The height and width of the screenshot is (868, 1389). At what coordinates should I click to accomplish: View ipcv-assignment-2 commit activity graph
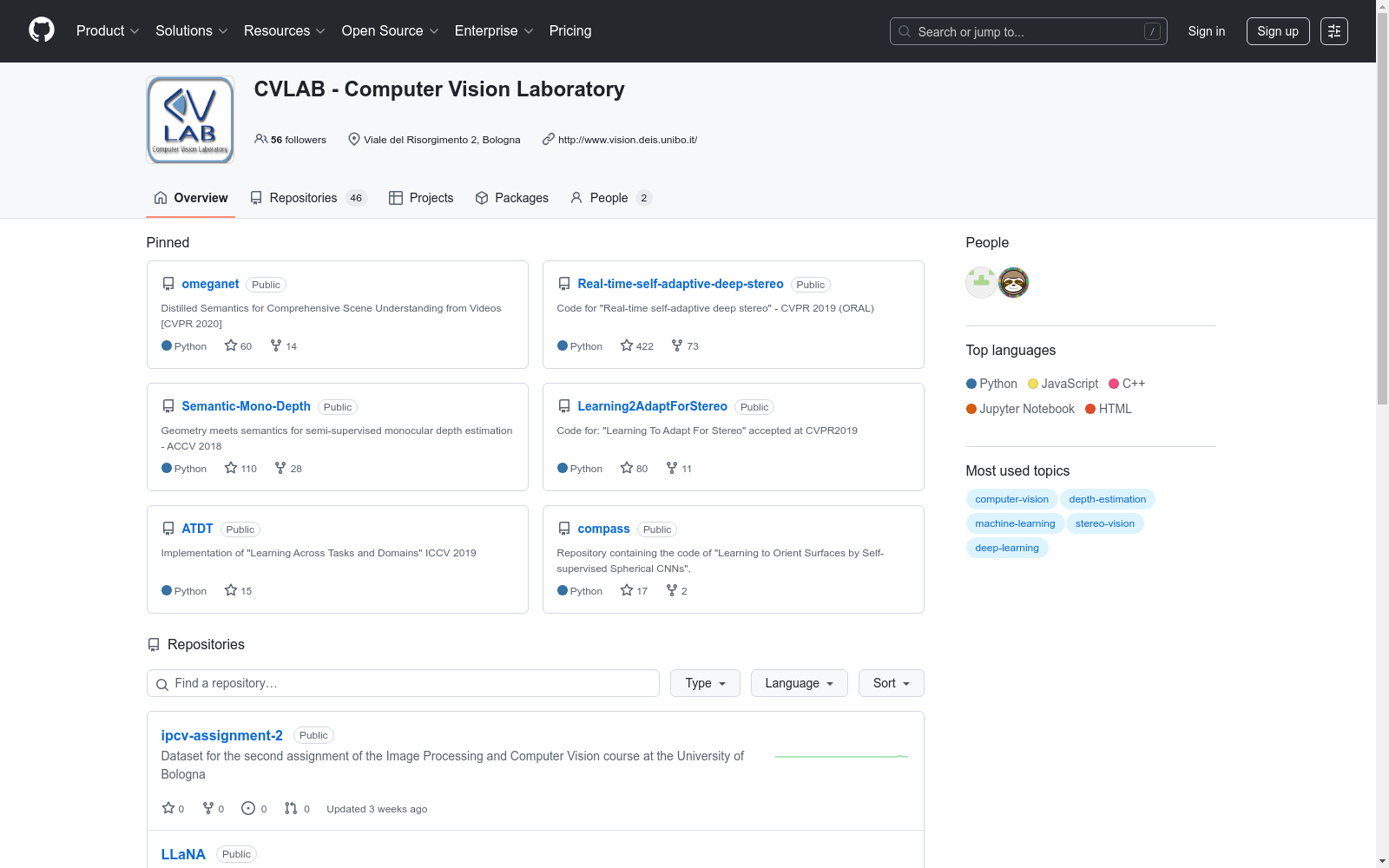(841, 756)
